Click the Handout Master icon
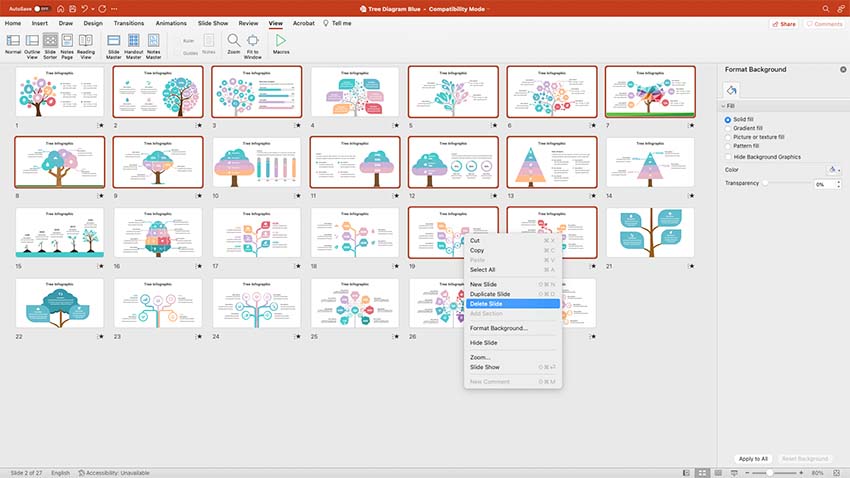Viewport: 850px width, 478px height. pyautogui.click(x=134, y=44)
